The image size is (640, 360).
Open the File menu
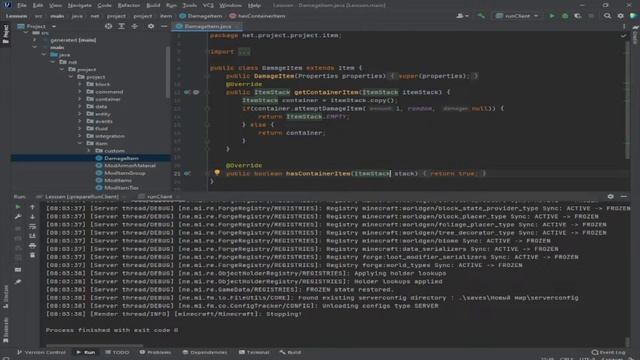coord(22,5)
